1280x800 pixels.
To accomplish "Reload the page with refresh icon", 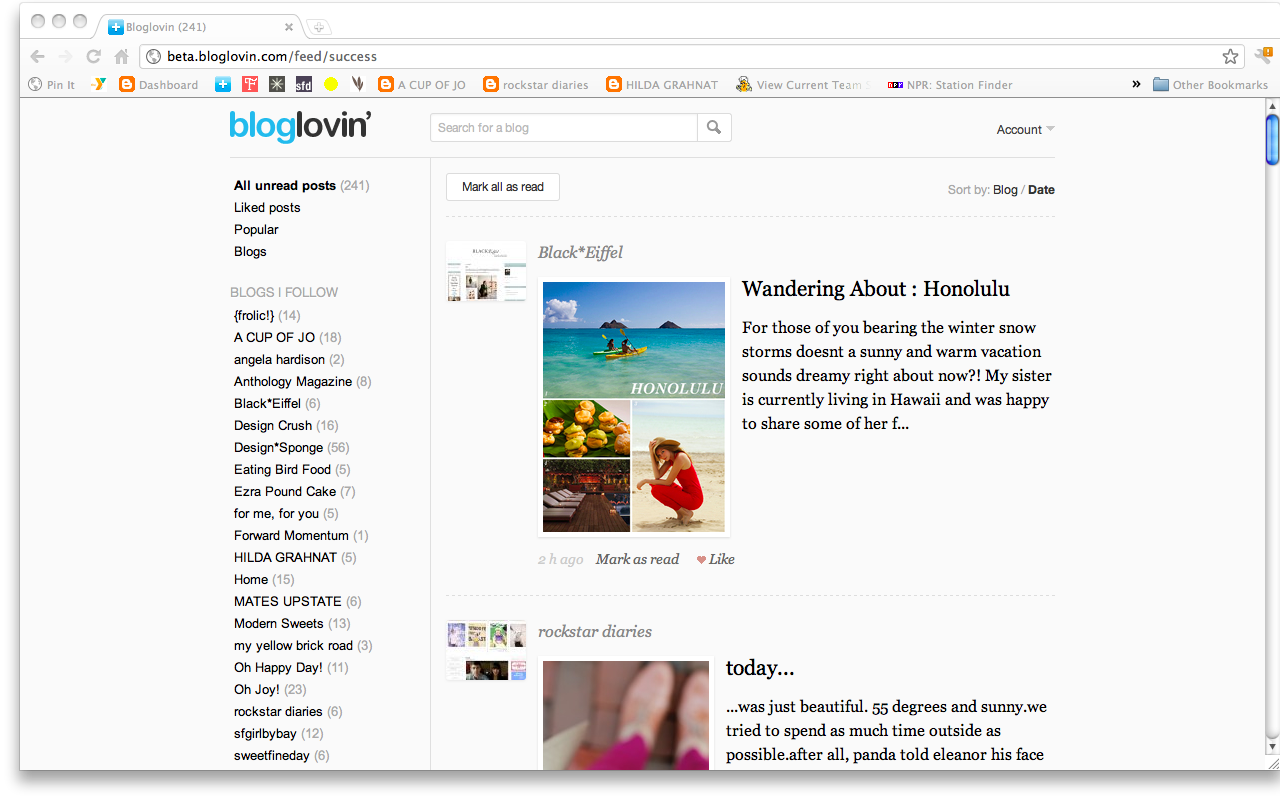I will click(93, 56).
